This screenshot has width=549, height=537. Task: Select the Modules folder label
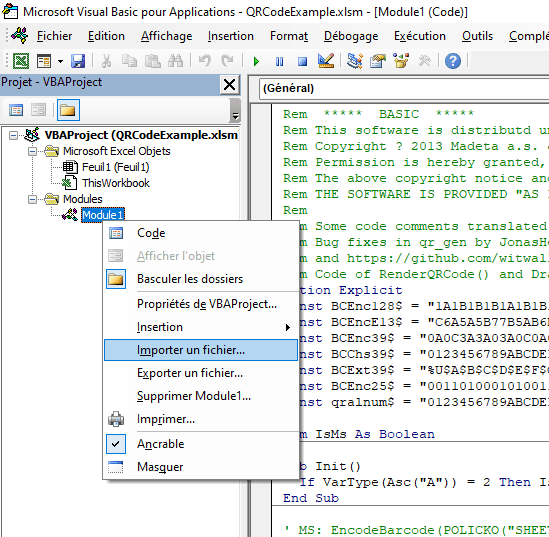(83, 199)
